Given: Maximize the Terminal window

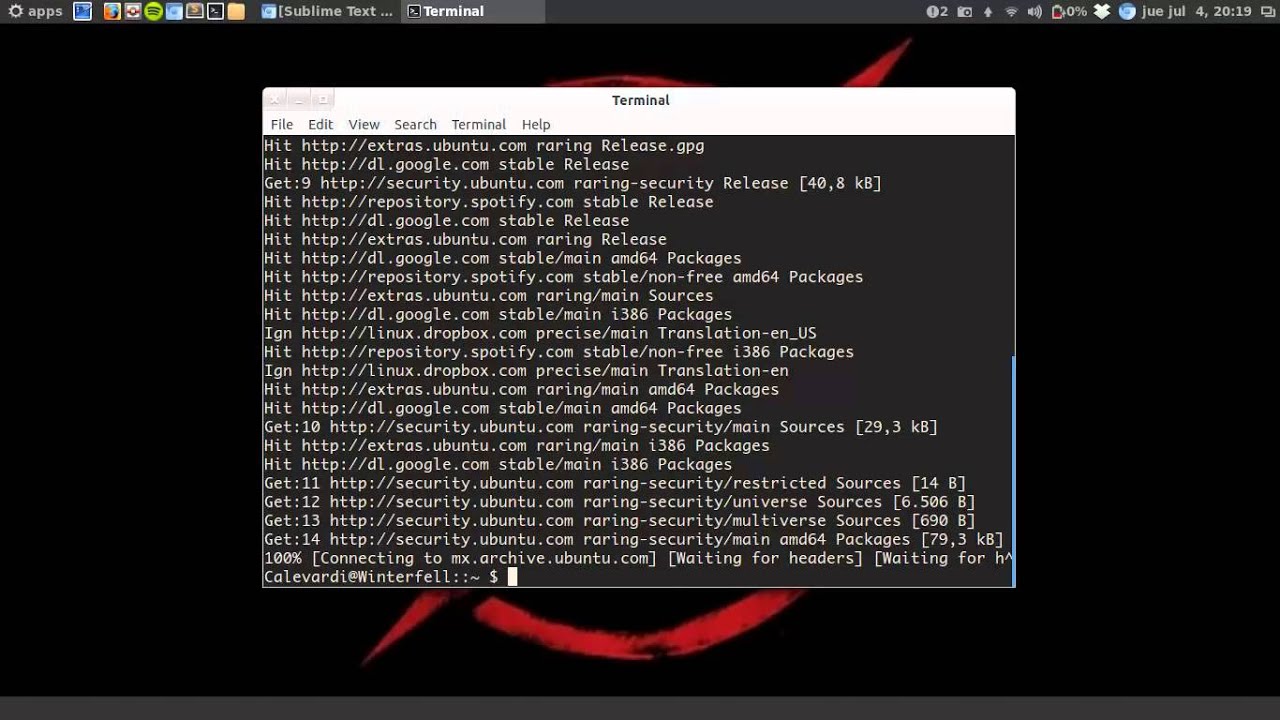Looking at the screenshot, I should pyautogui.click(x=322, y=99).
